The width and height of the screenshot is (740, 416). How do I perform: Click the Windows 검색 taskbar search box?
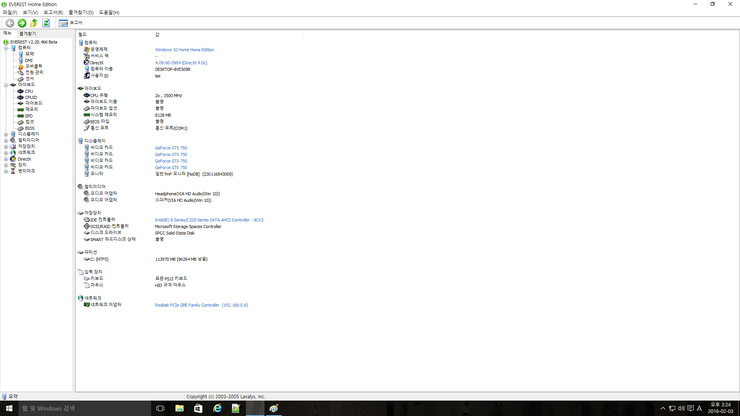[x=84, y=408]
